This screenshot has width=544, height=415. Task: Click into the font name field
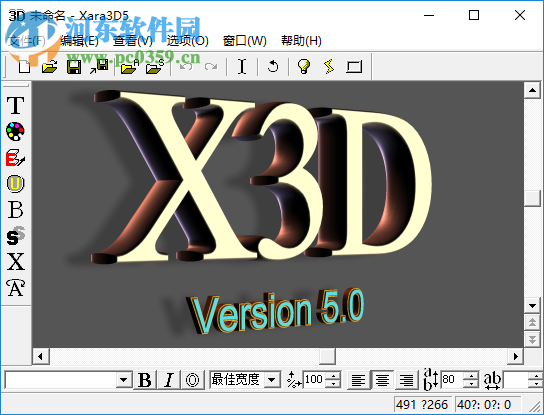pos(61,380)
